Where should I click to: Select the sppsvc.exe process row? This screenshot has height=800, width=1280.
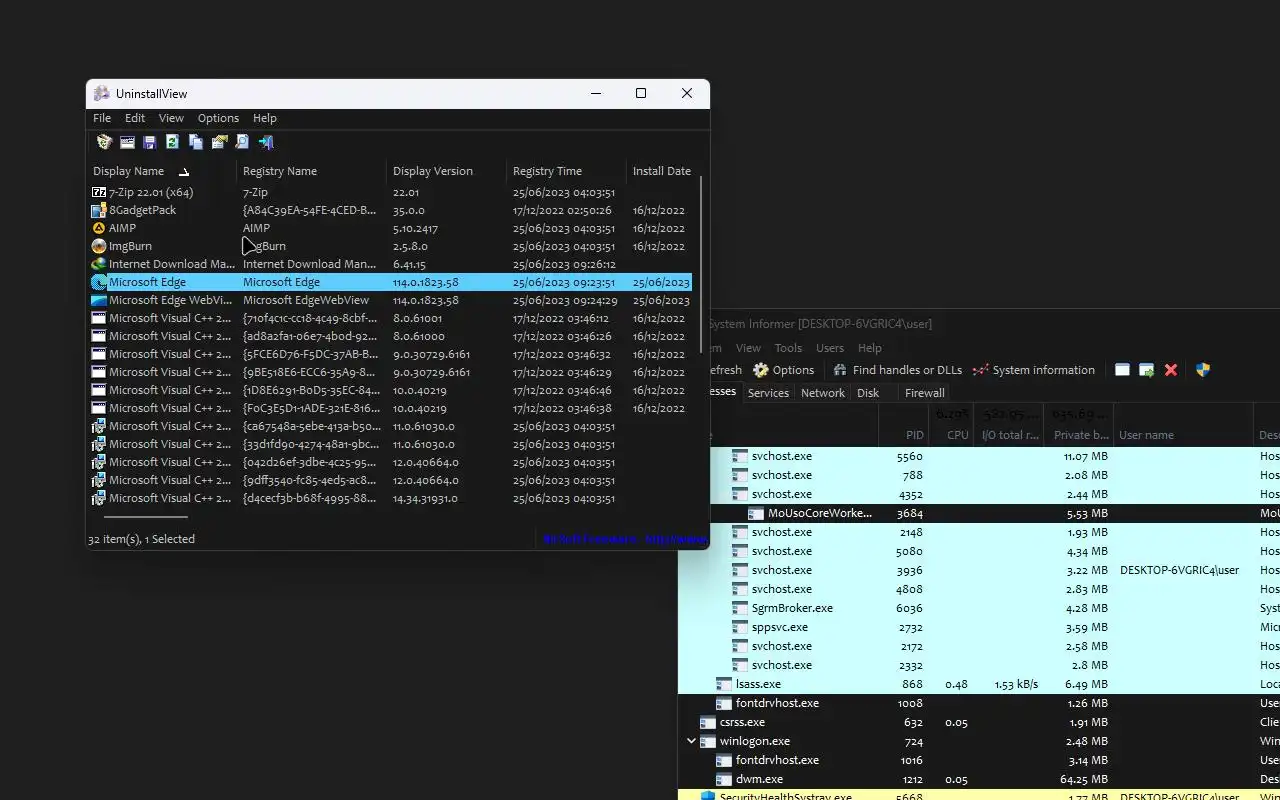coord(979,627)
